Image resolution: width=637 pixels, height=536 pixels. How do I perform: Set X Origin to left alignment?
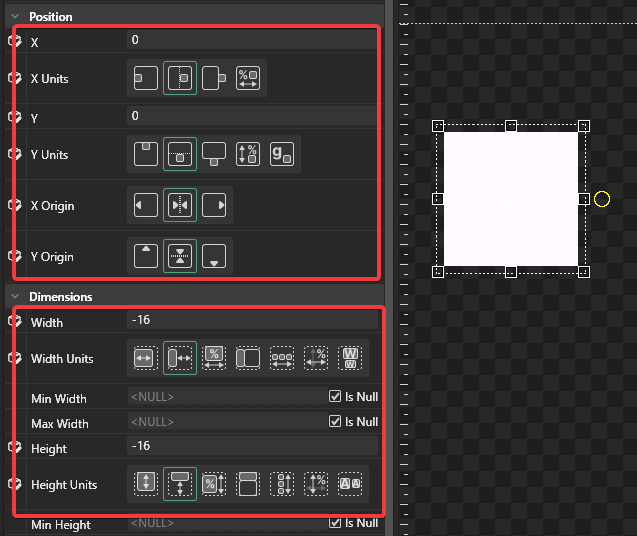(x=146, y=205)
